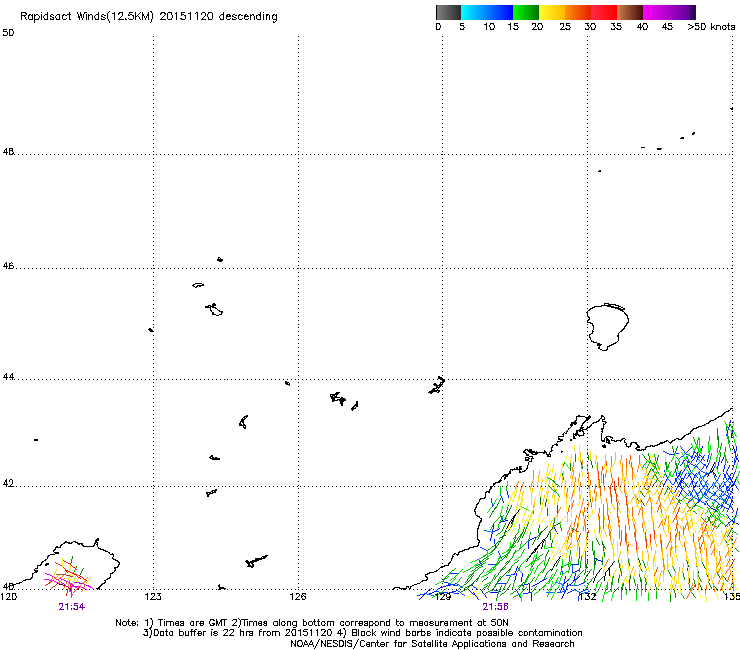This screenshot has height=650, width=740.
Task: Click the blue wind barbs patch near 135
Action: coord(703,481)
